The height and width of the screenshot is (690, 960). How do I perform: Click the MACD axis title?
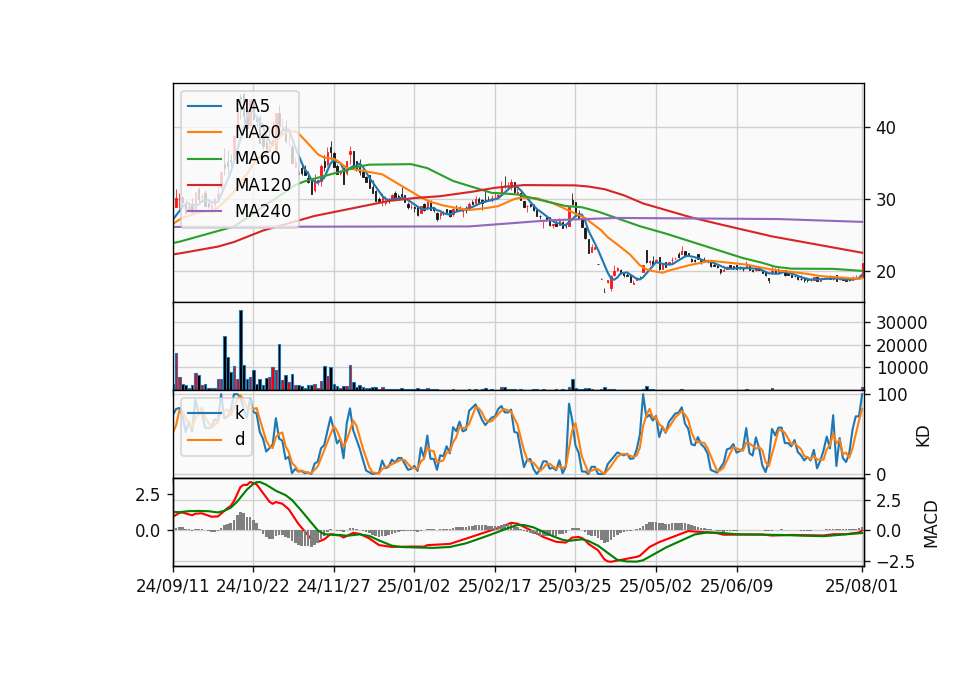coord(931,524)
